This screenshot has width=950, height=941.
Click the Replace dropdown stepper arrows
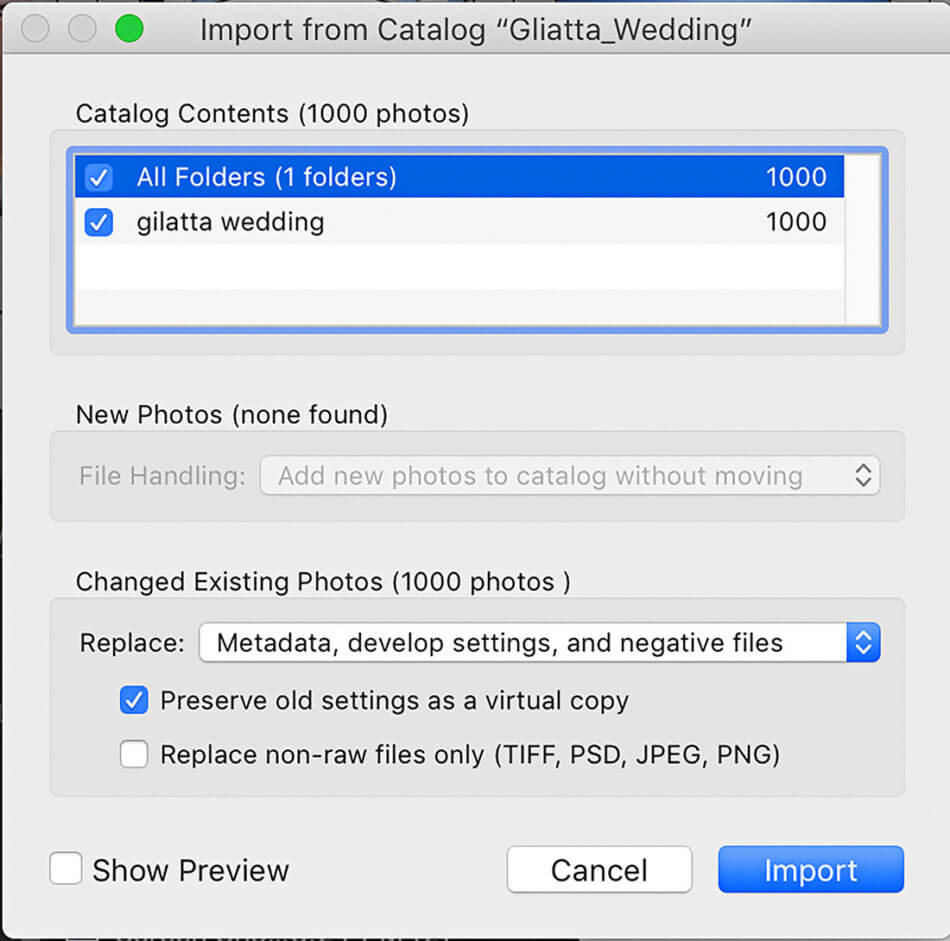coord(862,643)
